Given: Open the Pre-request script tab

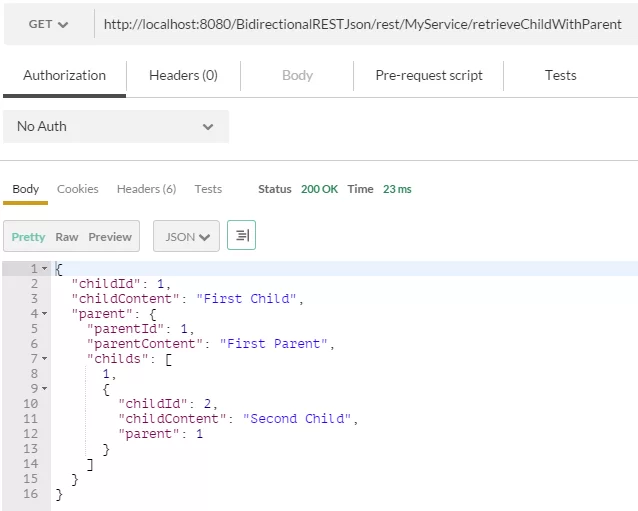Looking at the screenshot, I should click(429, 76).
